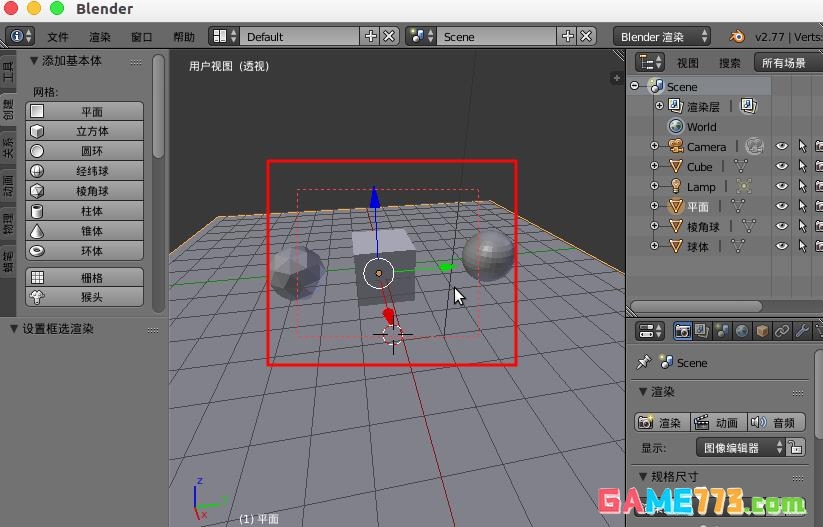
Task: Add a 圆环 (circle) mesh
Action: pos(85,151)
